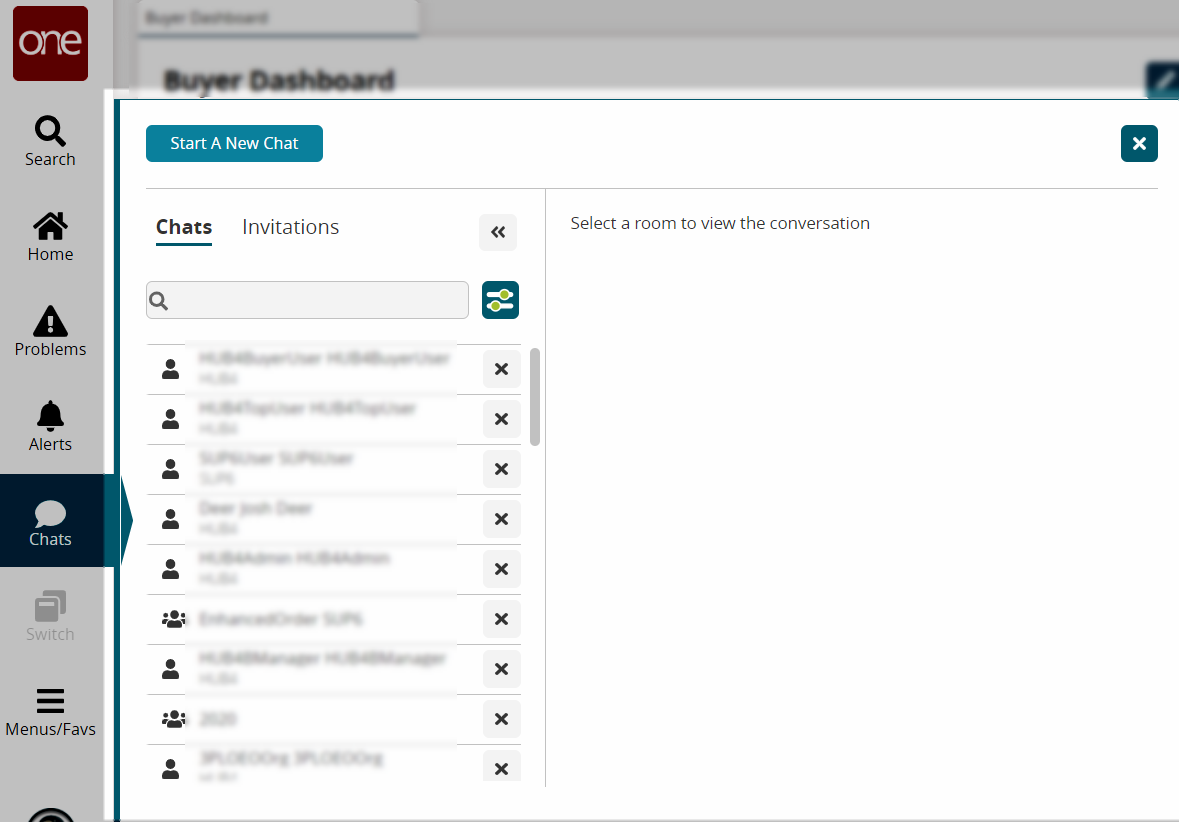Image resolution: width=1179 pixels, height=822 pixels.
Task: Click the chat list scrollbar thumb
Action: [535, 397]
